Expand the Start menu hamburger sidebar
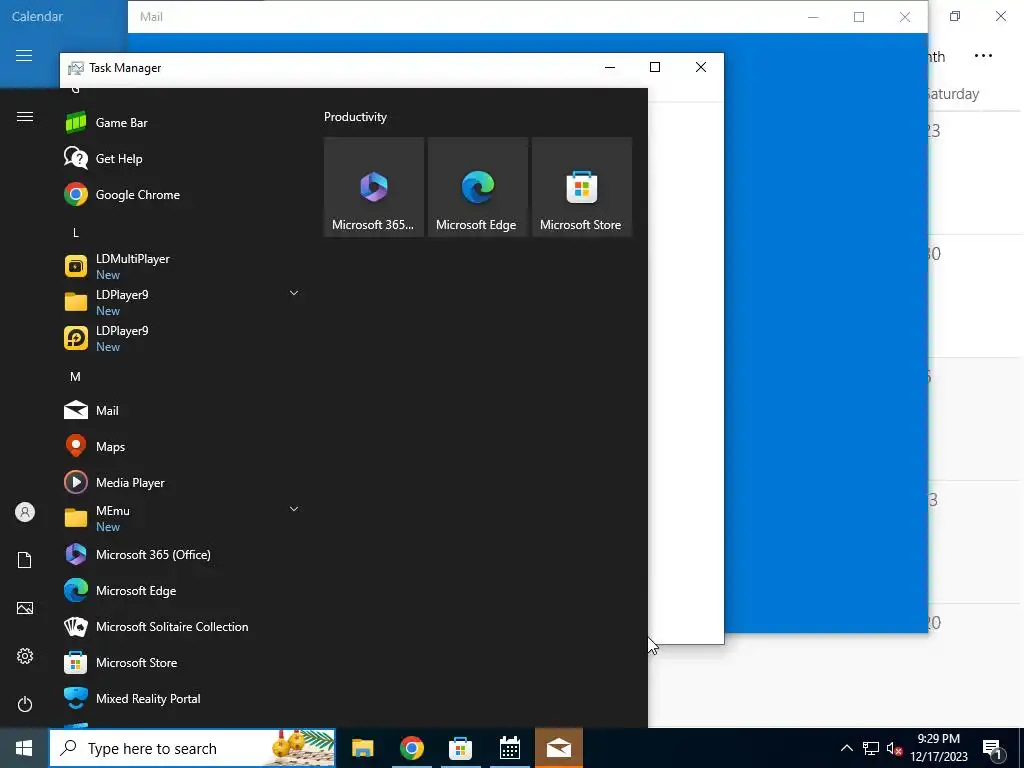The width and height of the screenshot is (1024, 768). (x=25, y=116)
